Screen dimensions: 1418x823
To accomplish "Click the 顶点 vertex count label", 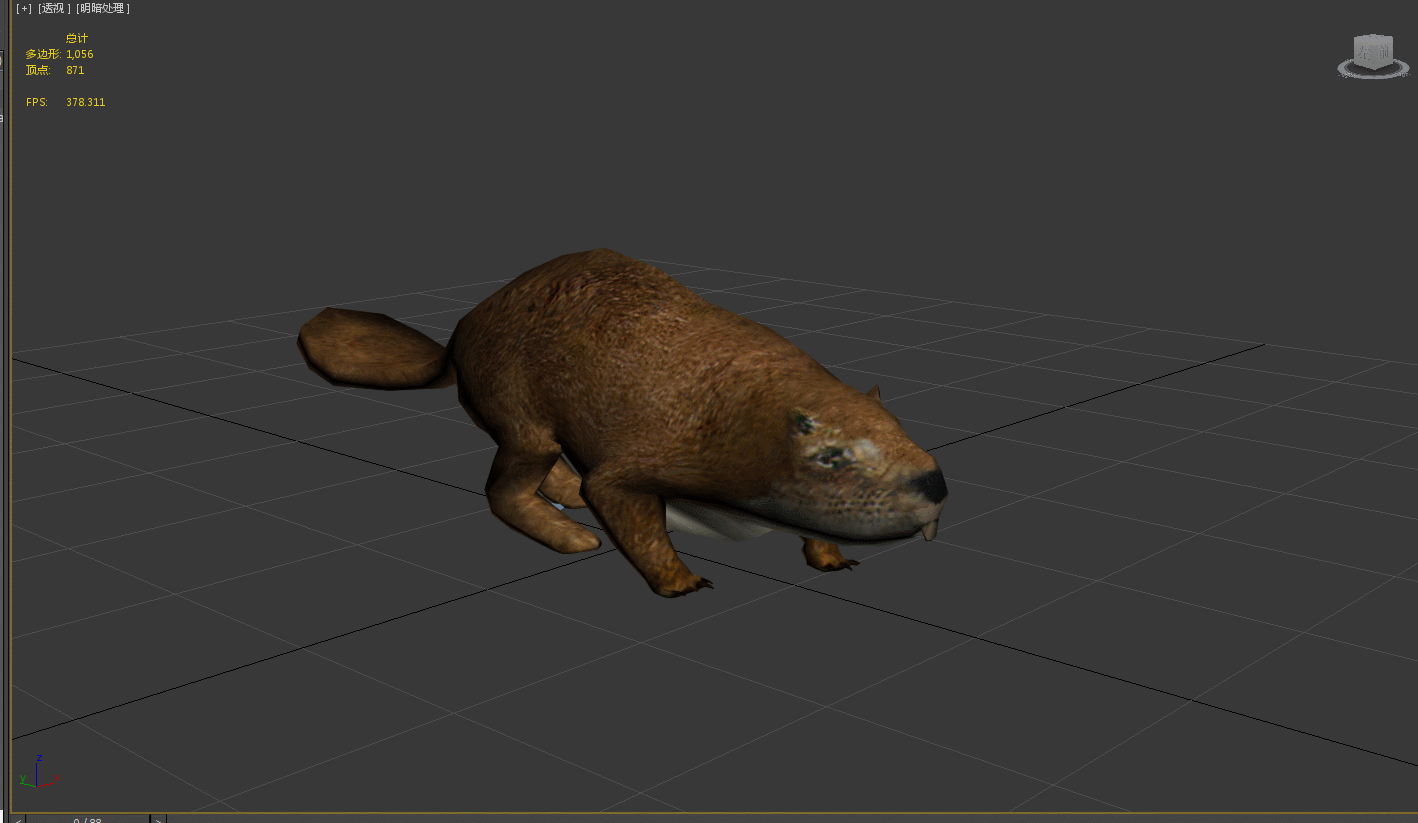I will [x=38, y=70].
